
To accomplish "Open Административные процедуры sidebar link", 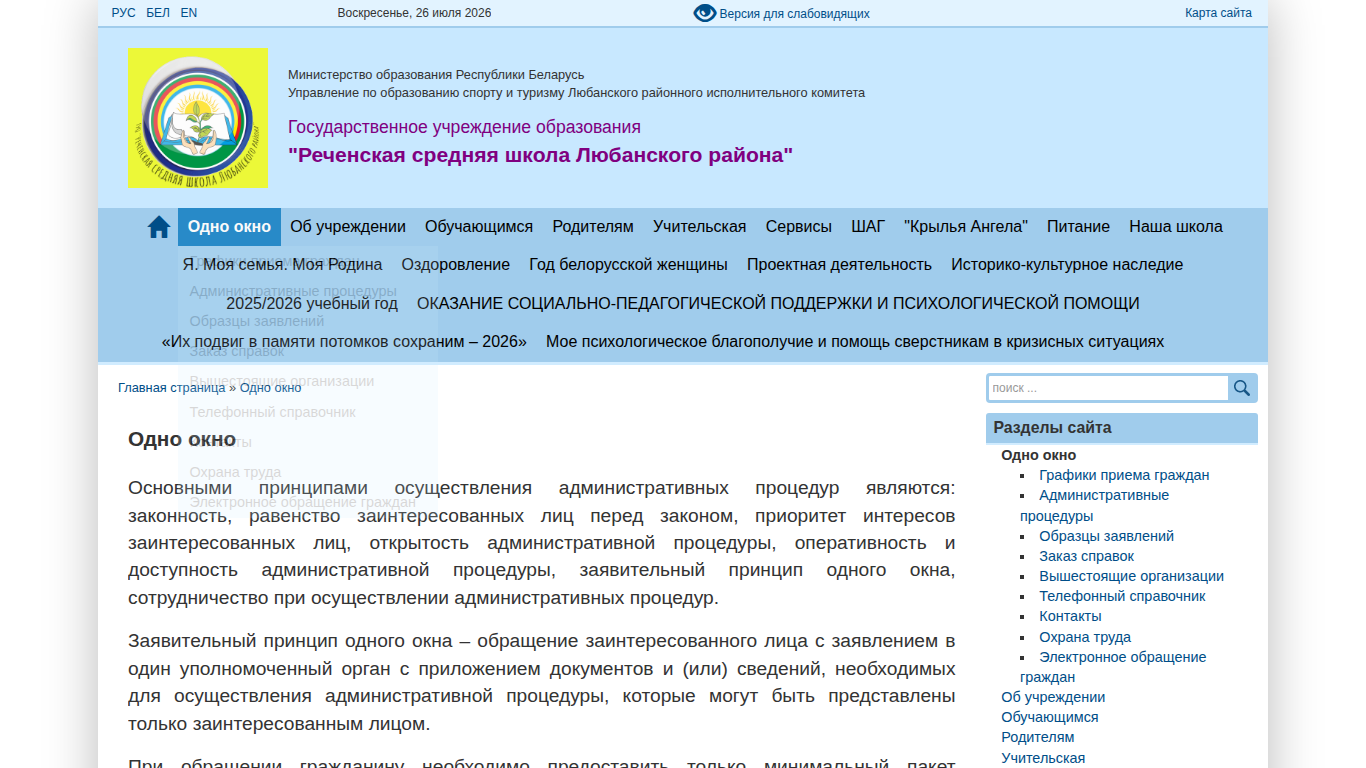I will (x=1094, y=506).
